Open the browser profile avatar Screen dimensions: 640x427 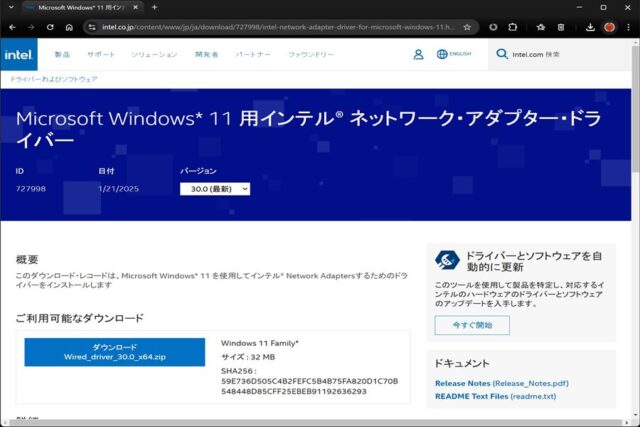pyautogui.click(x=610, y=27)
